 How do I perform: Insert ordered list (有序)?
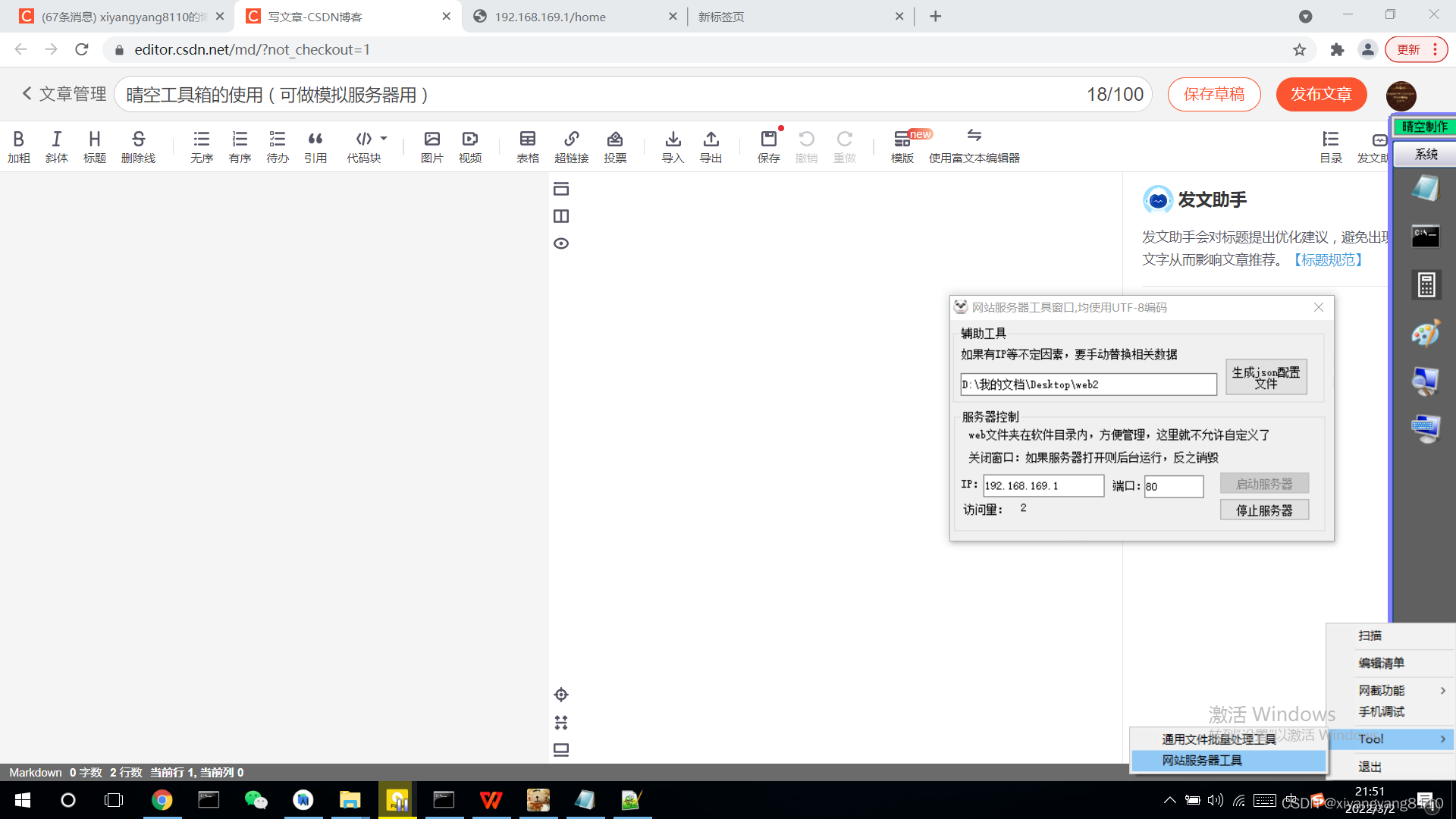[240, 146]
